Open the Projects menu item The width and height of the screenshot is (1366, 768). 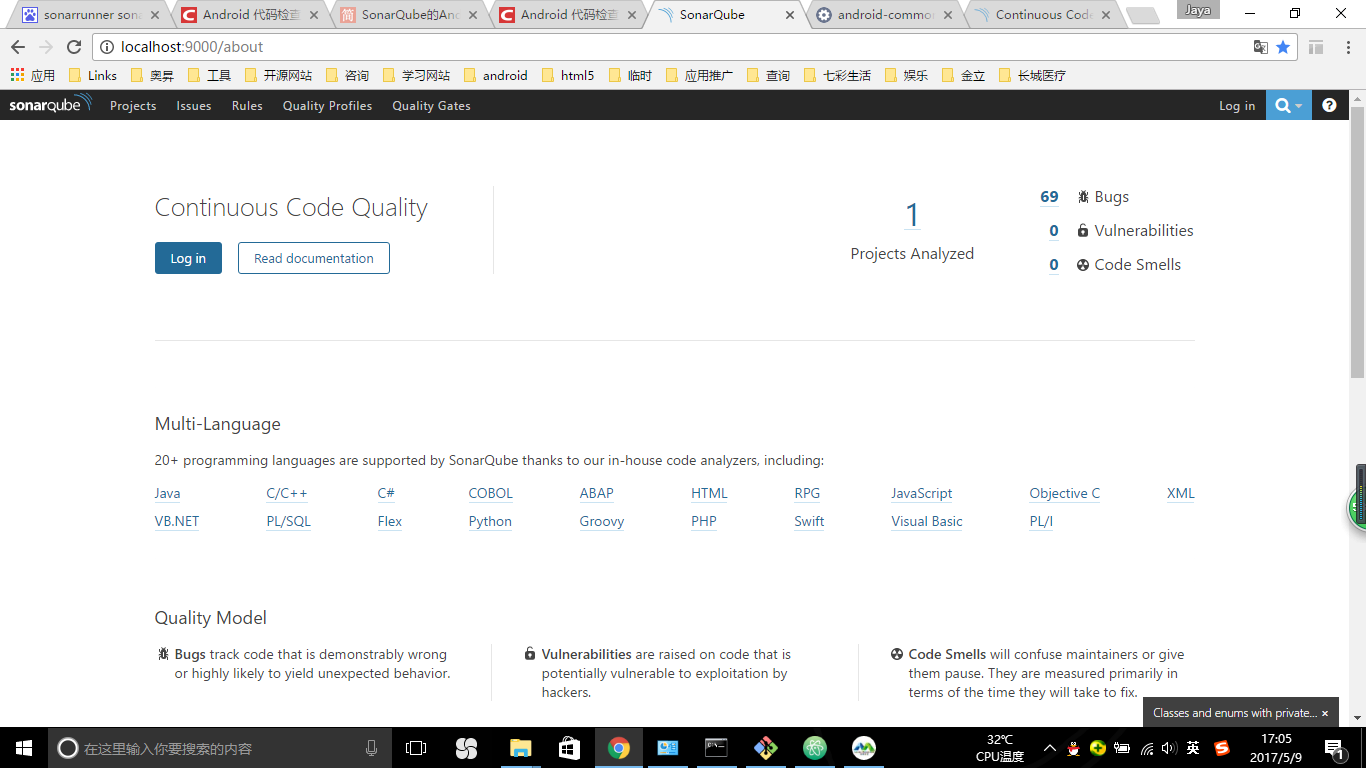click(x=133, y=105)
